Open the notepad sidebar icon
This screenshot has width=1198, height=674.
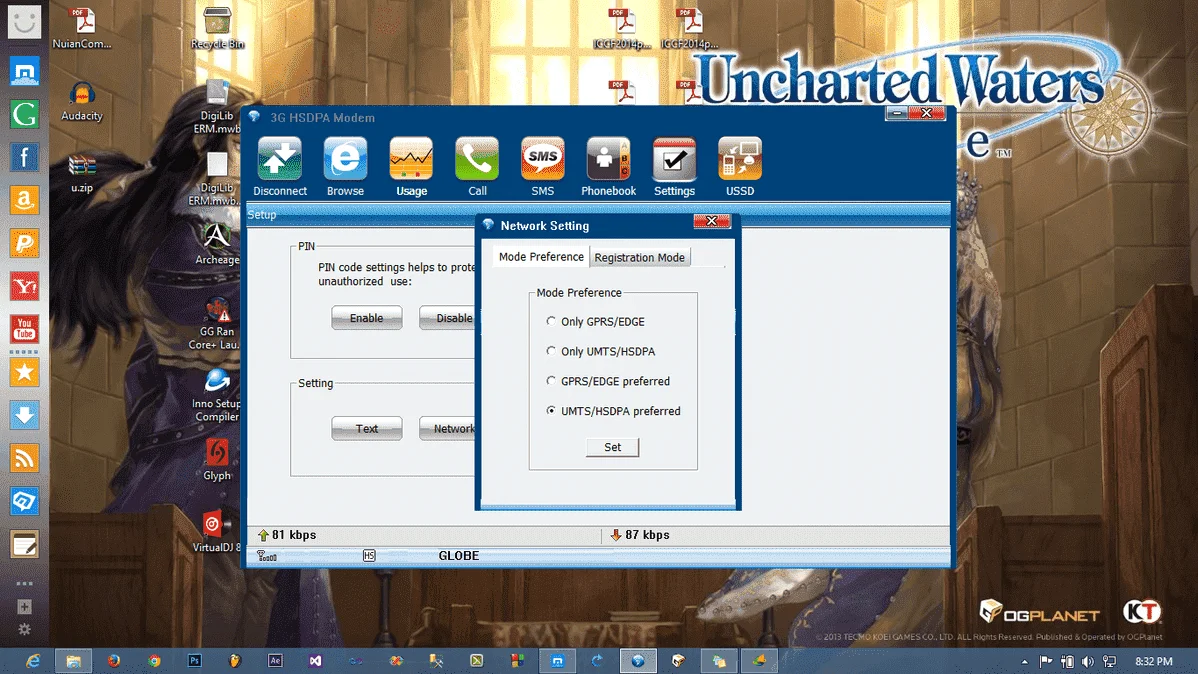click(x=24, y=545)
